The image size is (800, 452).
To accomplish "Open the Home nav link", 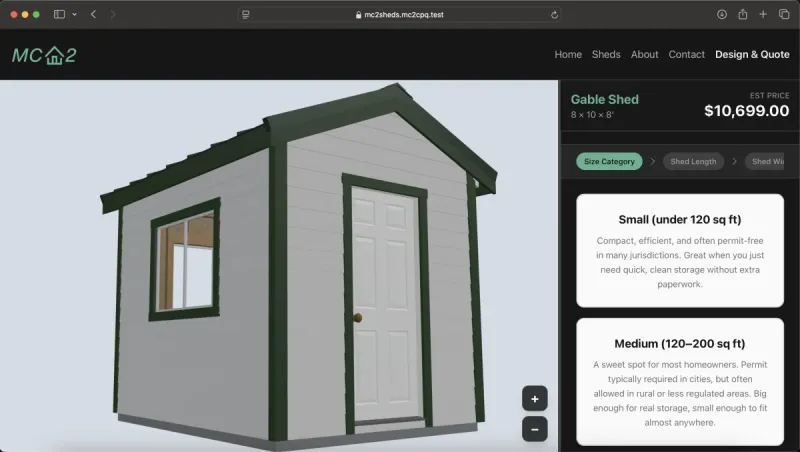I will [568, 54].
